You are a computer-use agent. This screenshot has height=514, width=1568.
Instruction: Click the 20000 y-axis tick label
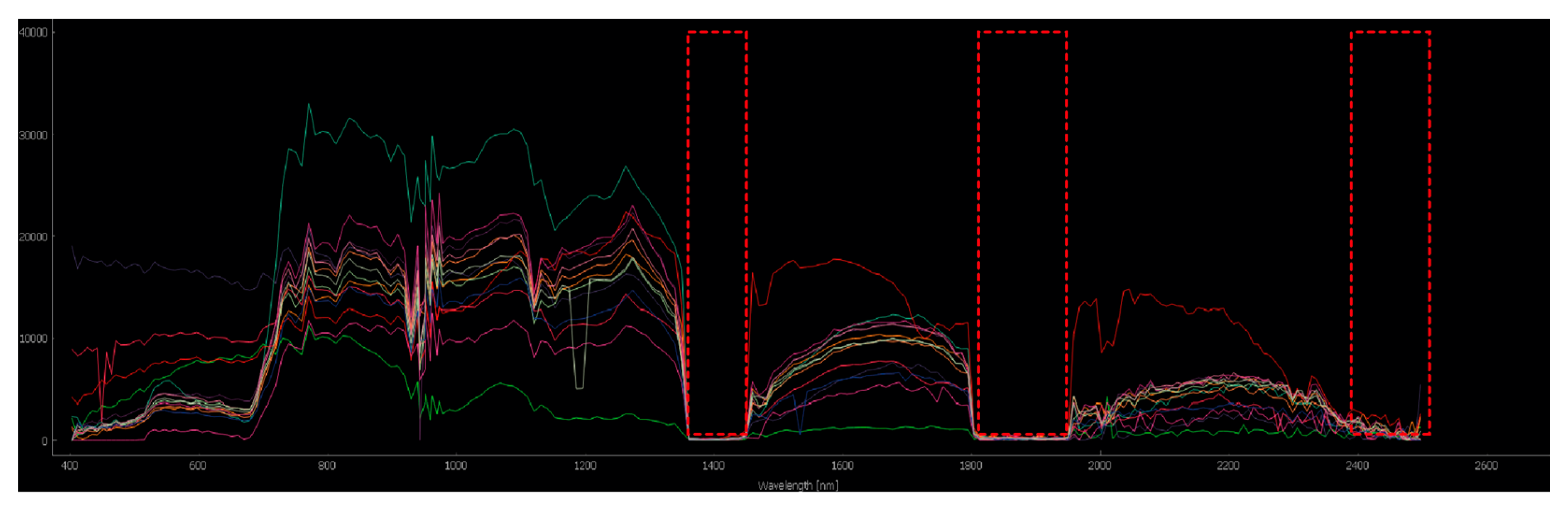(x=33, y=237)
